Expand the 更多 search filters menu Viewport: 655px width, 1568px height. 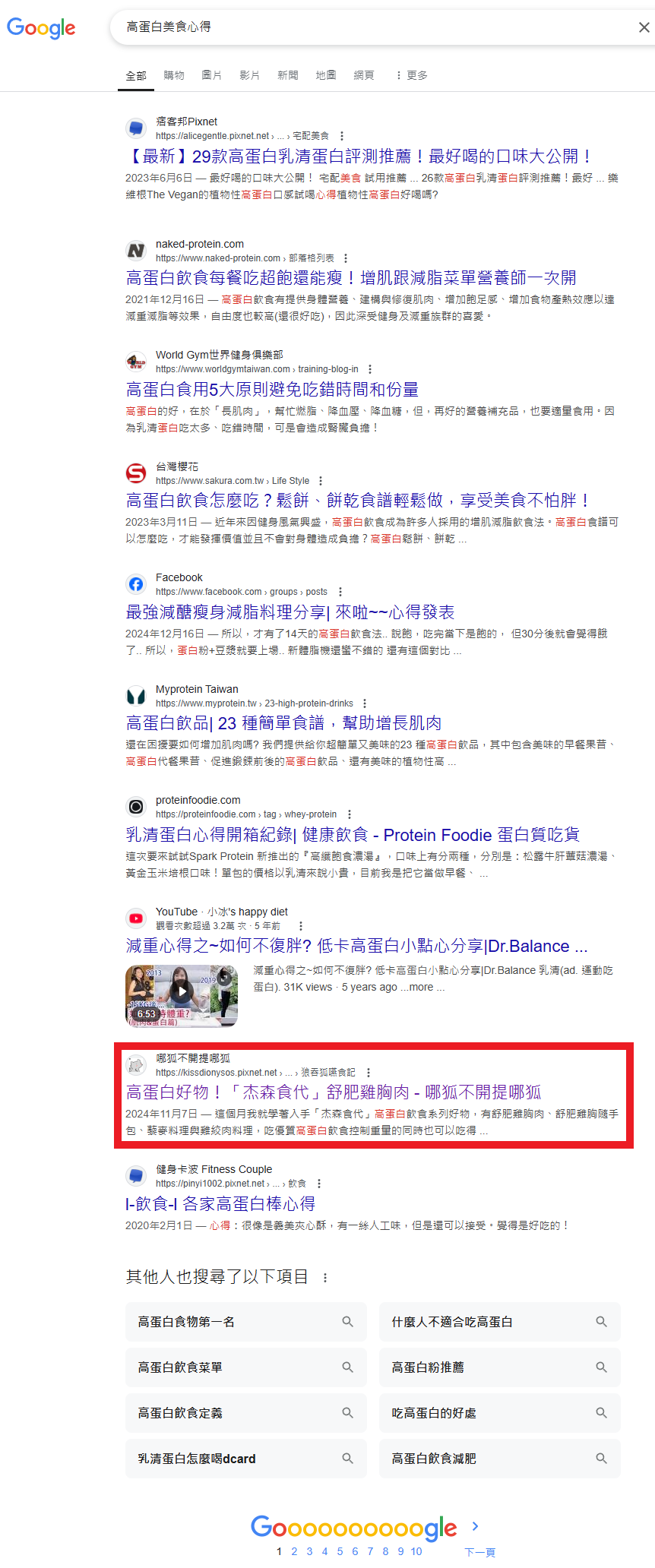click(x=411, y=75)
